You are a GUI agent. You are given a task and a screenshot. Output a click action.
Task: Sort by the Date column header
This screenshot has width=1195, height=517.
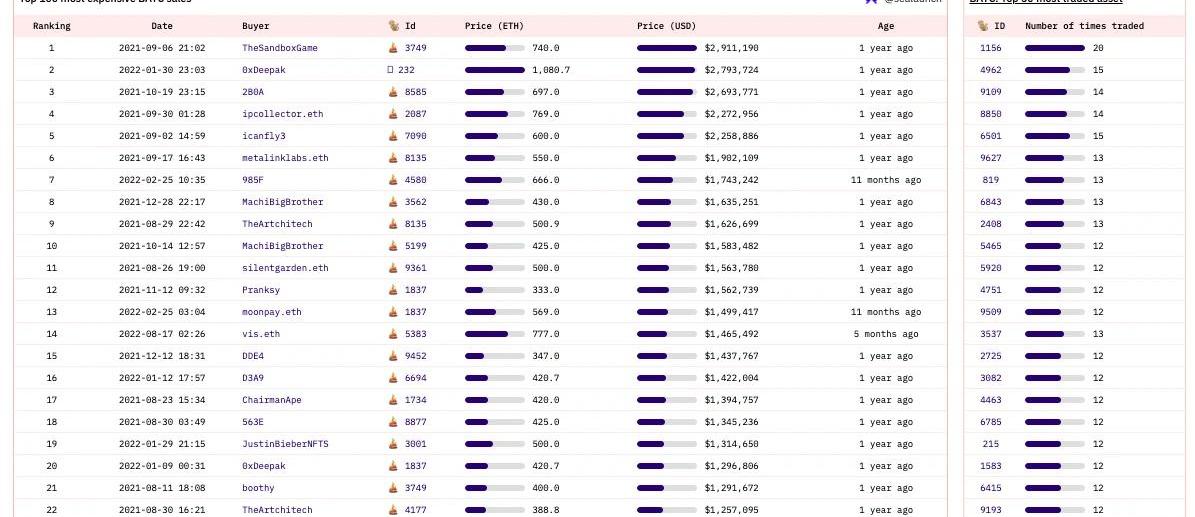point(162,26)
